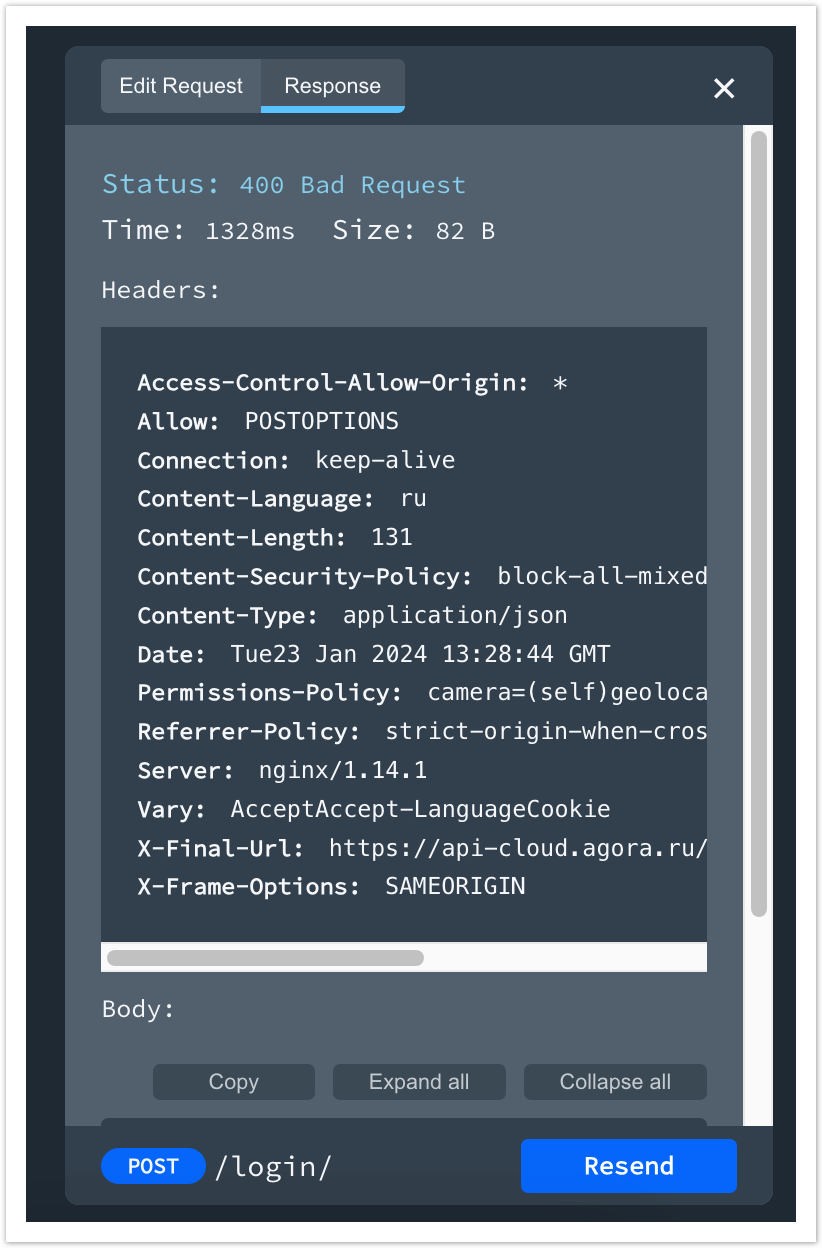Click the Content-Type application/json header
This screenshot has height=1248, width=822.
352,615
